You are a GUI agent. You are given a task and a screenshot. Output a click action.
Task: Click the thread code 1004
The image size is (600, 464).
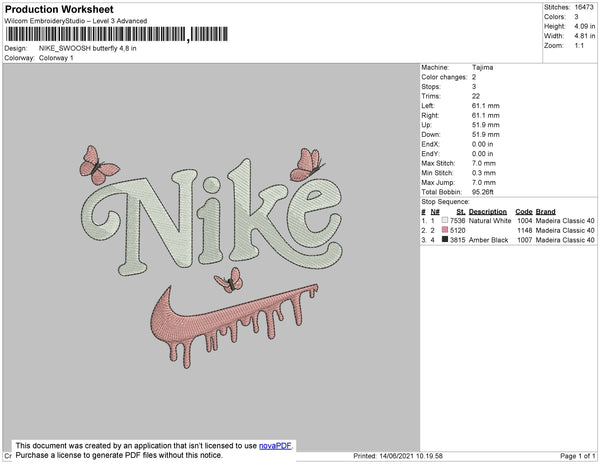pos(524,221)
